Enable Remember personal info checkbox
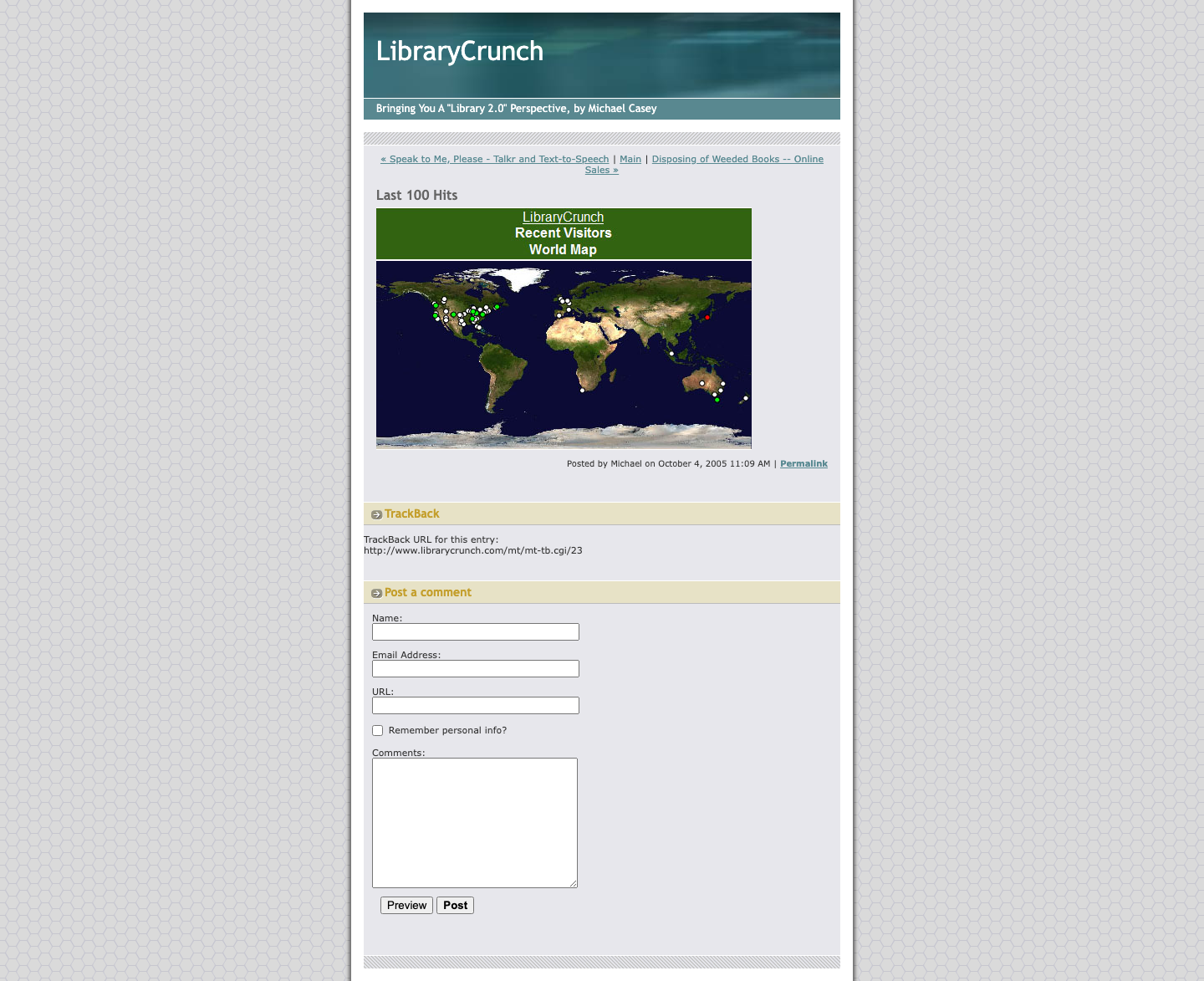The height and width of the screenshot is (981, 1204). point(378,730)
